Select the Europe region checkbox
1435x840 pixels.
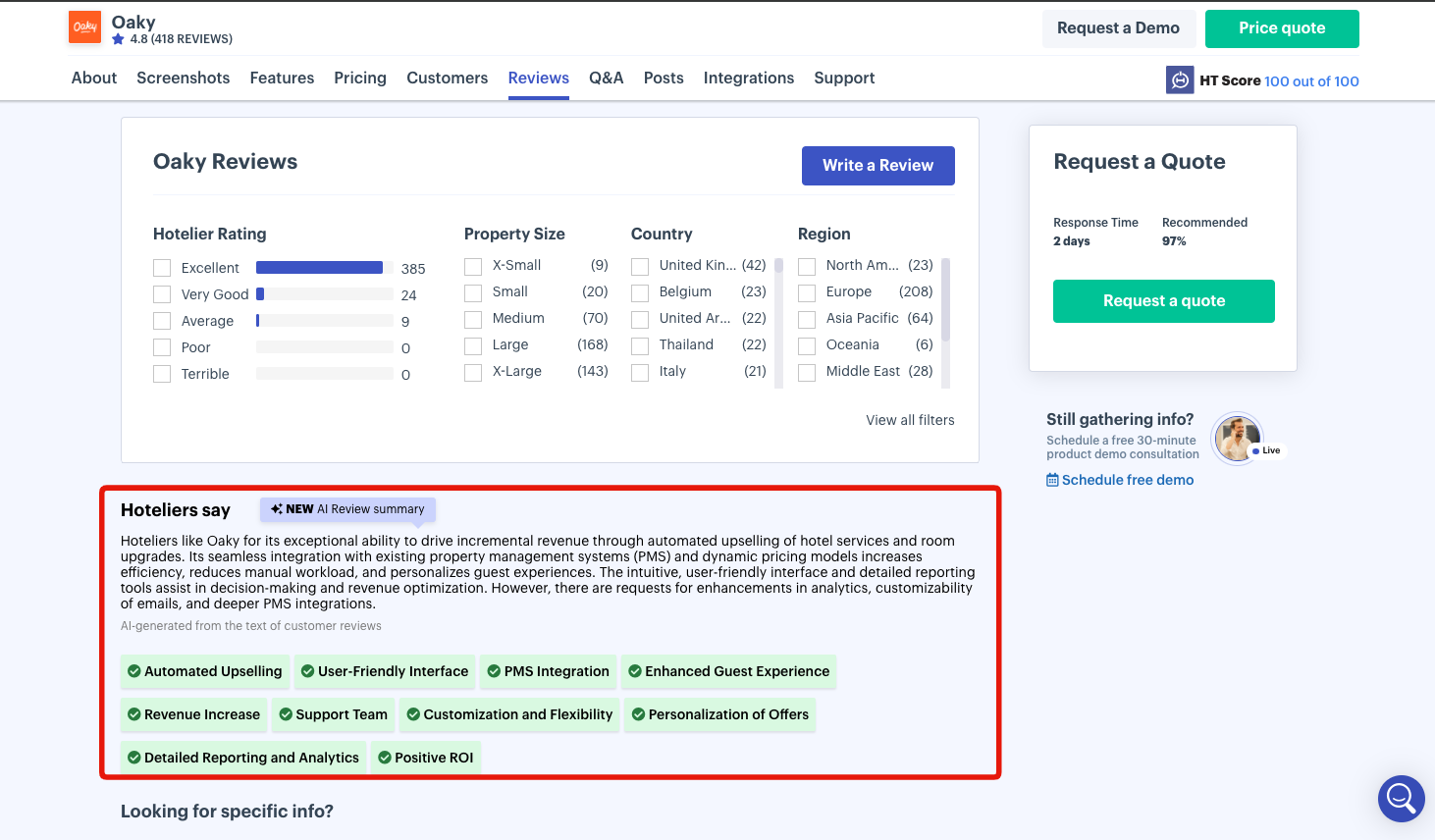807,292
